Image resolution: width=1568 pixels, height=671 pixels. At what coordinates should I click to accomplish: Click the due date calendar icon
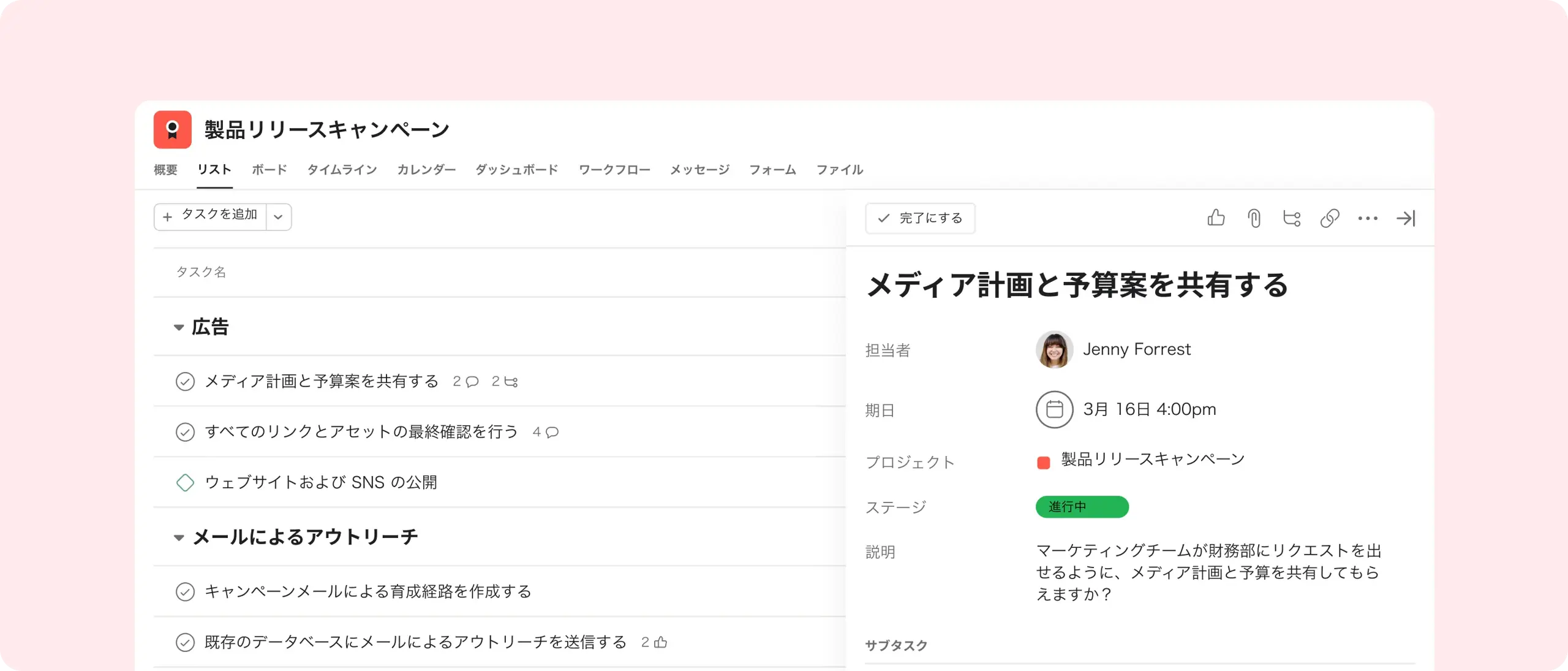tap(1054, 409)
